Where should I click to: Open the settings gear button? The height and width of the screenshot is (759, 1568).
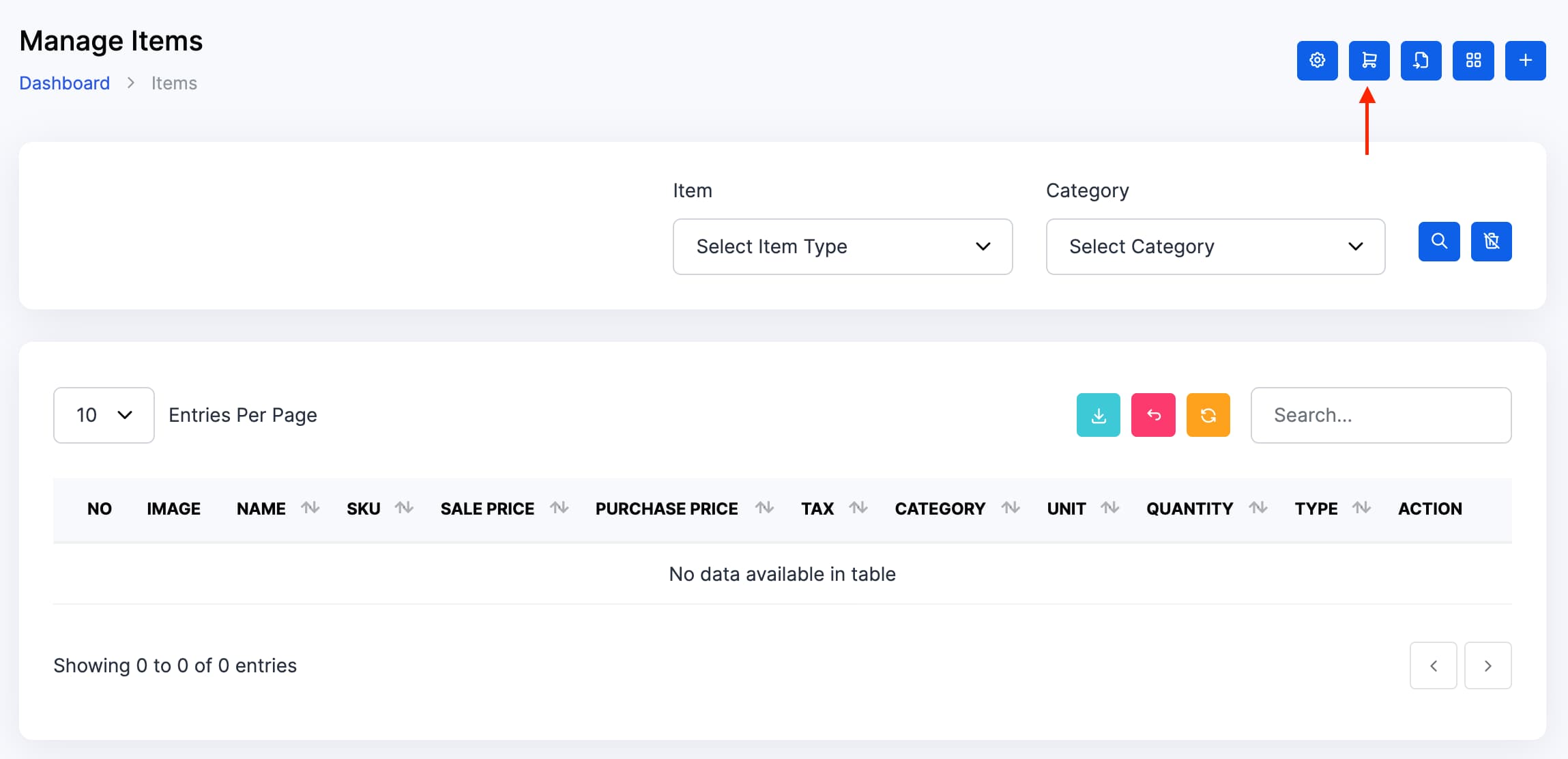(x=1317, y=61)
